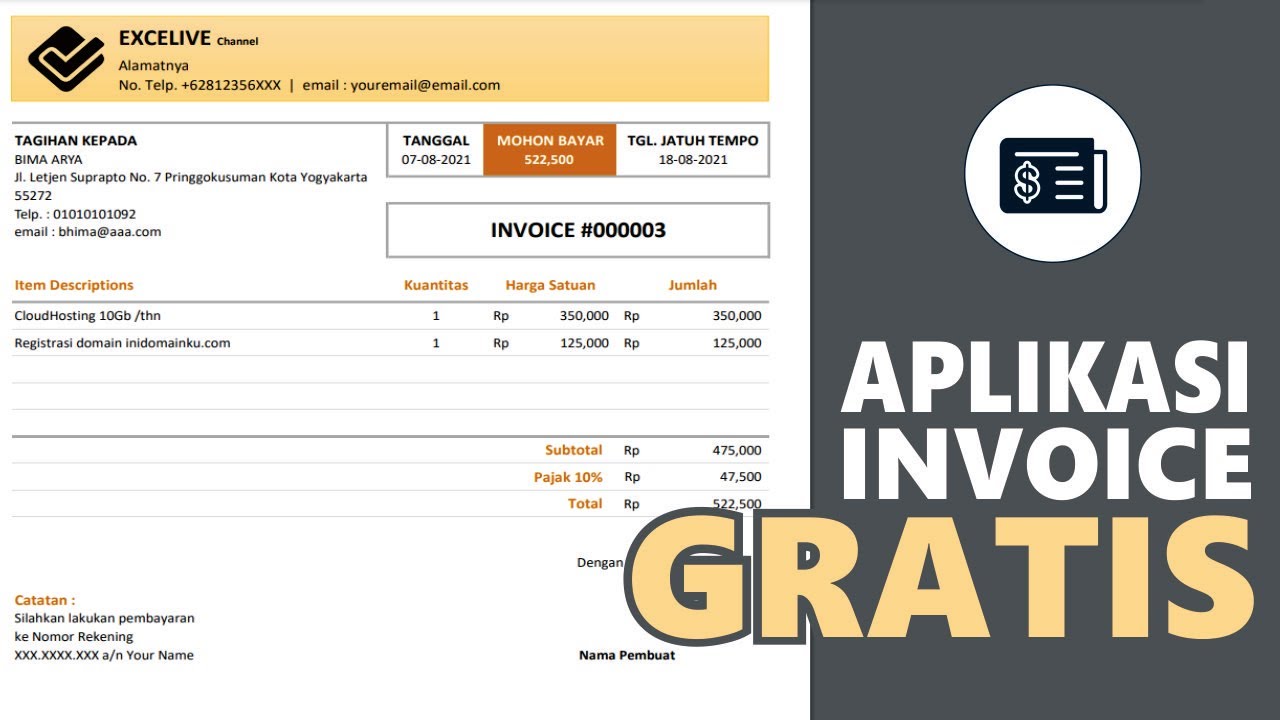
Task: Click the Nama Pembuat signature label
Action: tap(627, 655)
